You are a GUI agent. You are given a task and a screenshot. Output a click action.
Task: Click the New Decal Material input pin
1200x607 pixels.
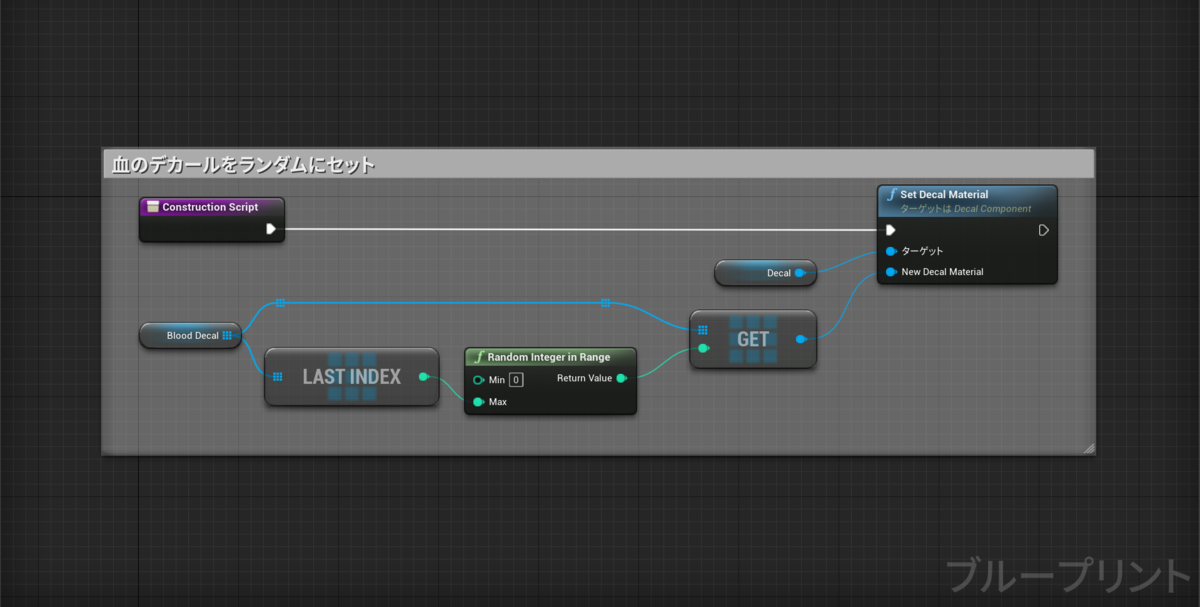(x=891, y=272)
